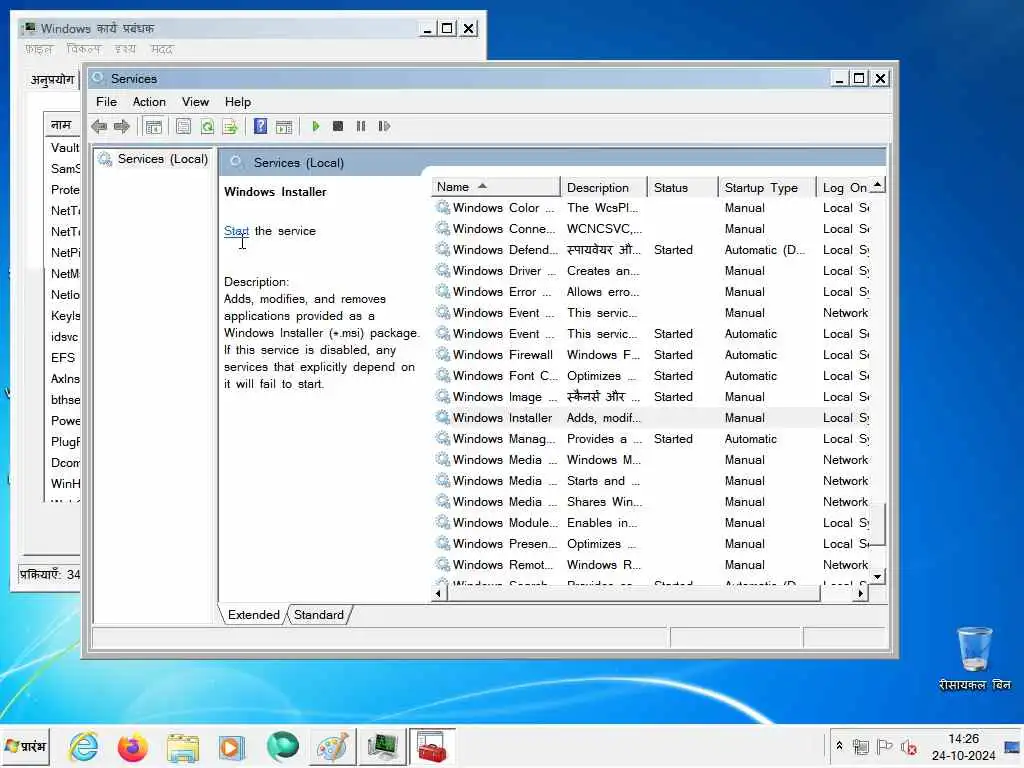Click the Action Pane toggle toolbar icon
The height and width of the screenshot is (768, 1024).
pos(284,127)
